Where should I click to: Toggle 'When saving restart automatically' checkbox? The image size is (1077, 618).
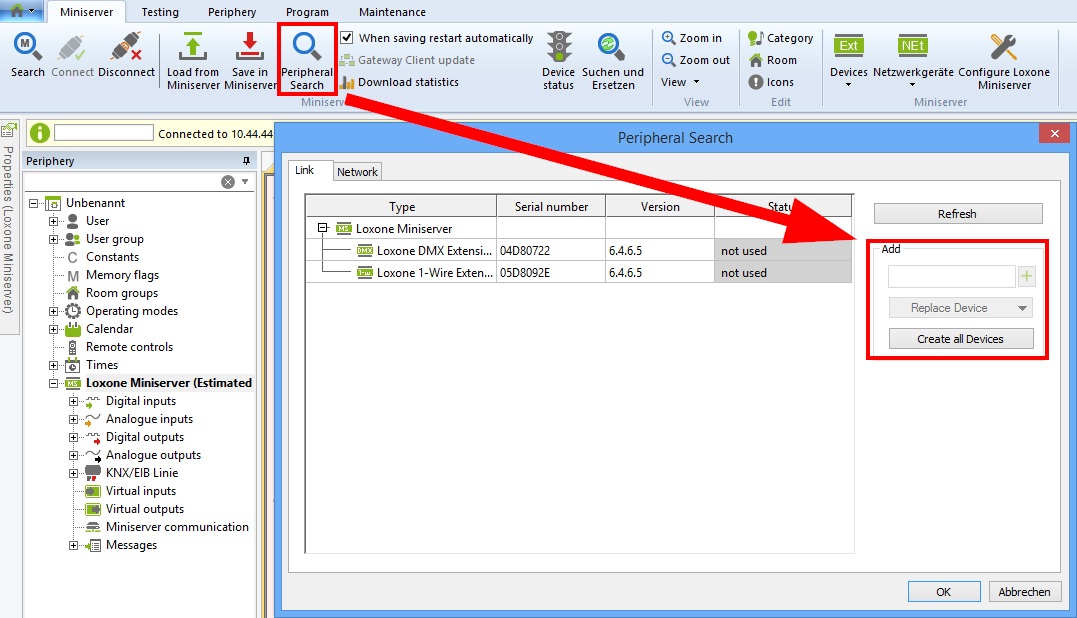347,38
